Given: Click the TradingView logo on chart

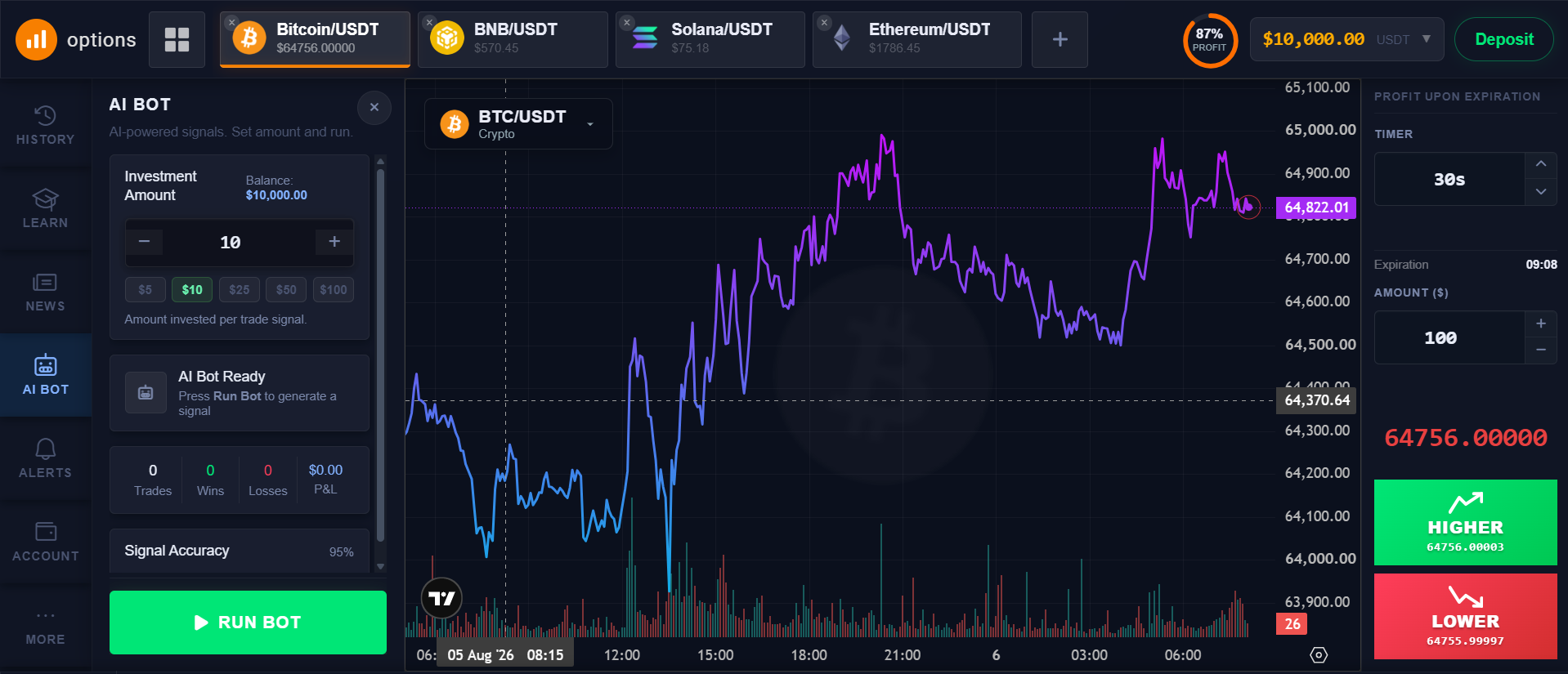Looking at the screenshot, I should [441, 599].
